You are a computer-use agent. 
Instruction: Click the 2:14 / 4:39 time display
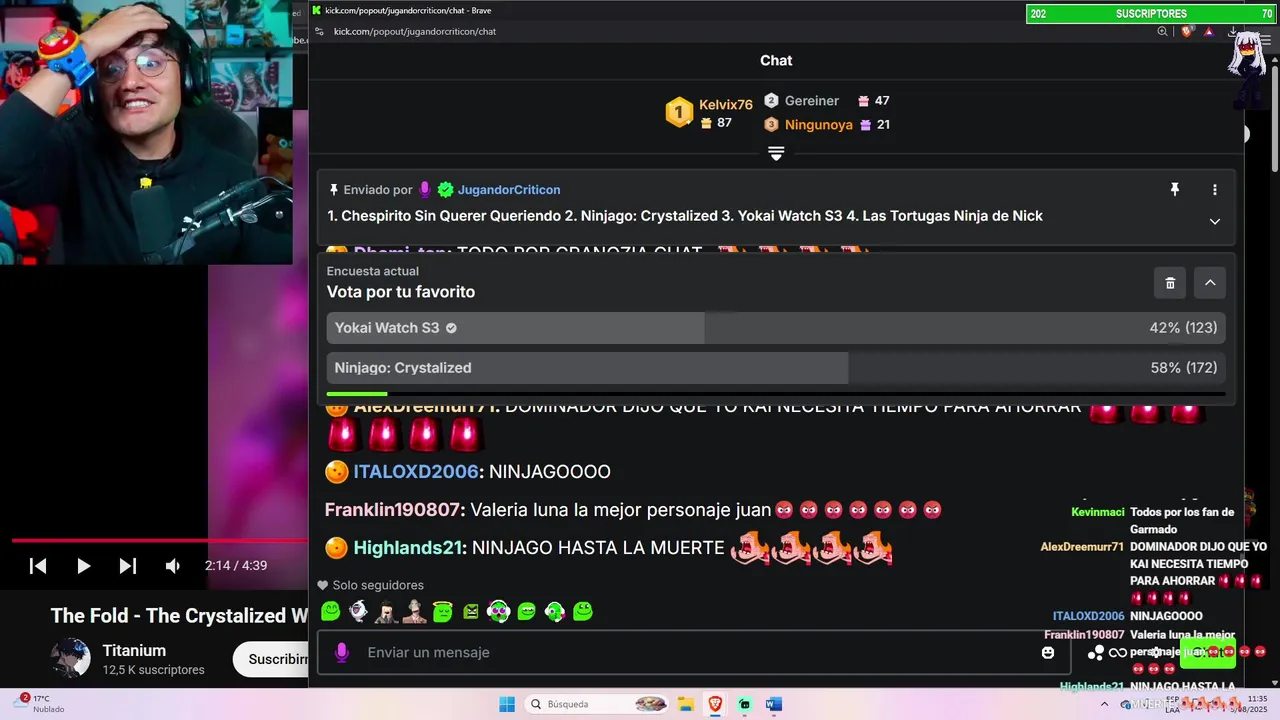(236, 566)
